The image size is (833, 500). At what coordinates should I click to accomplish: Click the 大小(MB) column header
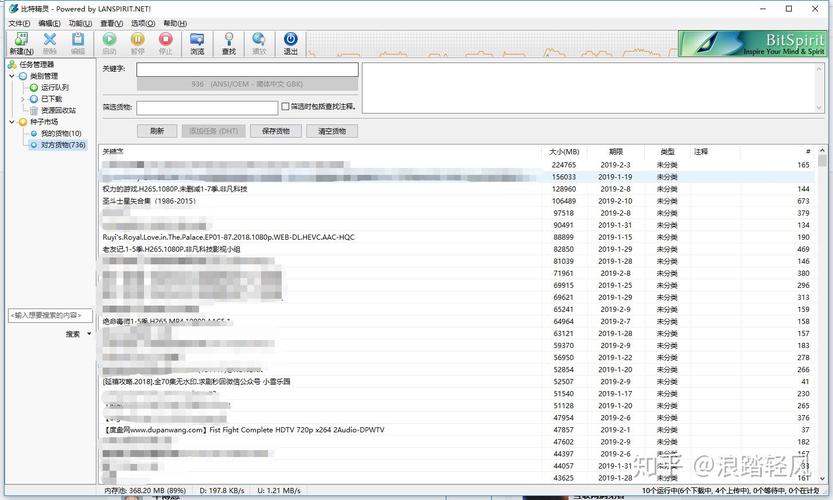coord(565,152)
